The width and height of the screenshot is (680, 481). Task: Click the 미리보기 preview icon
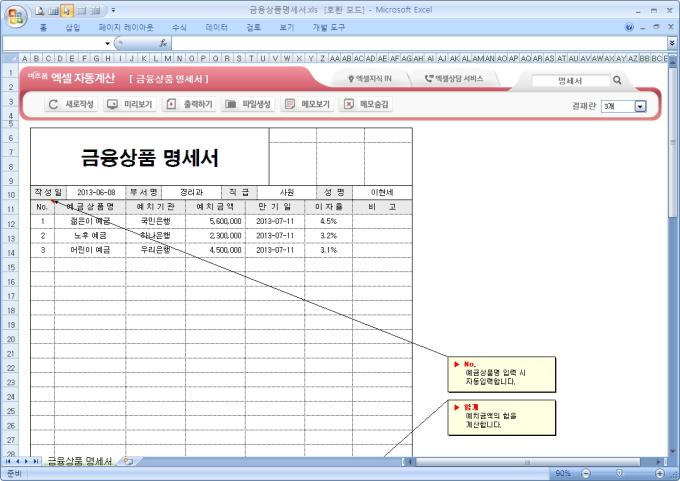(112, 105)
